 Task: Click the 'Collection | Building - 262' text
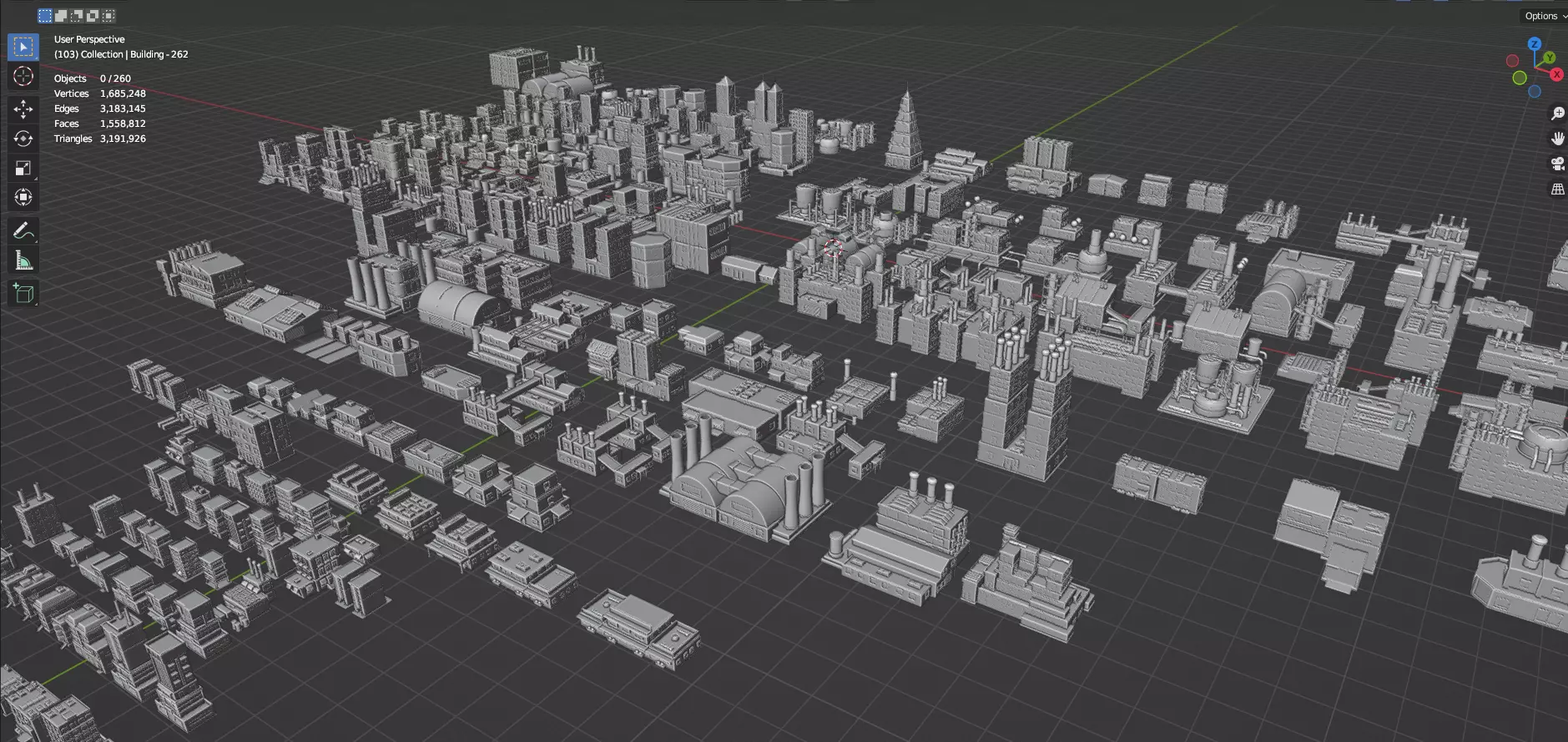pyautogui.click(x=134, y=54)
